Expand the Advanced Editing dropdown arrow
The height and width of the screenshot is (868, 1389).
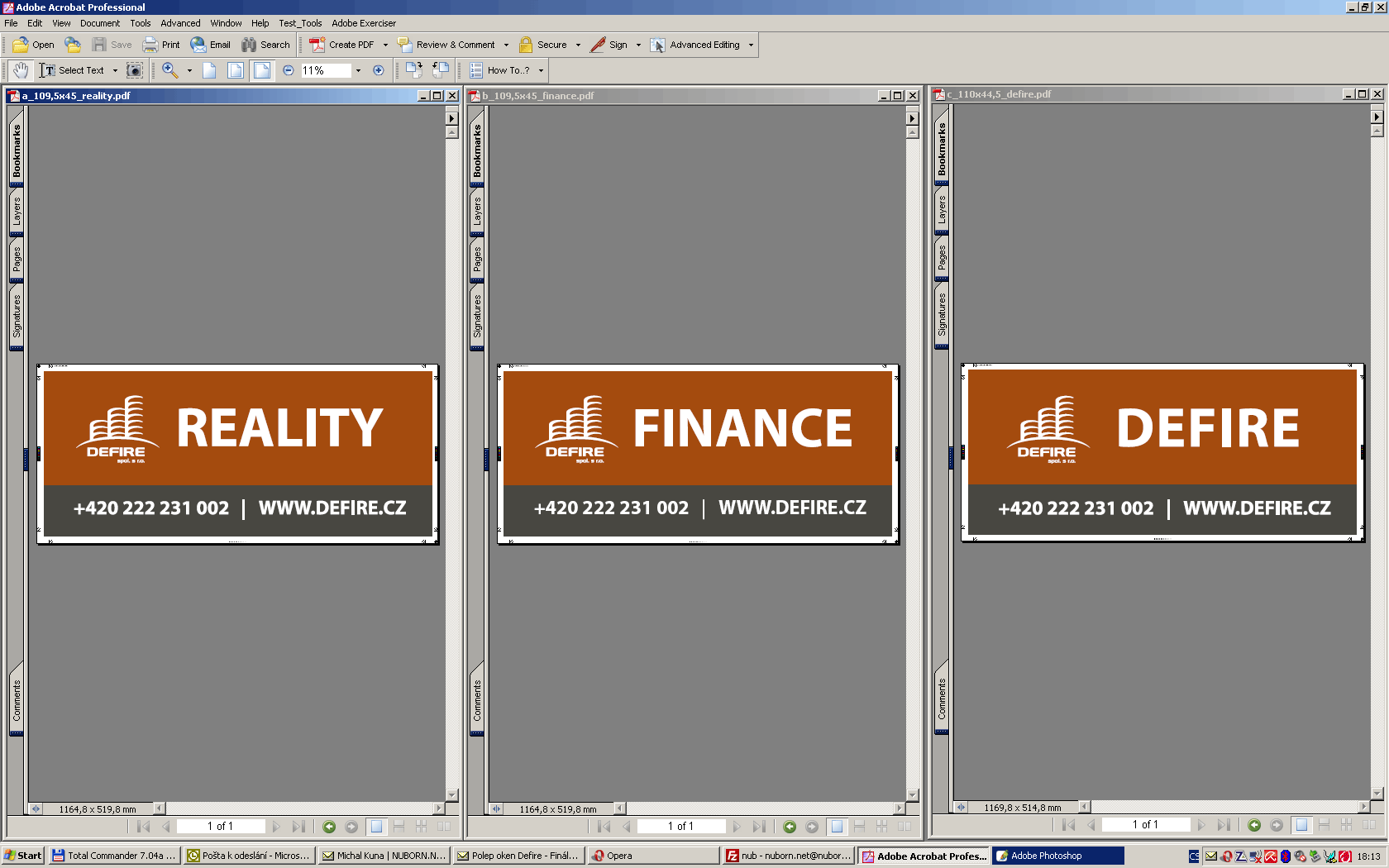751,45
